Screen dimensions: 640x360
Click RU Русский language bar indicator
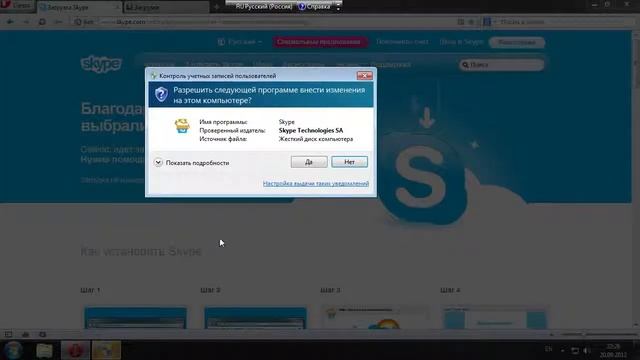pyautogui.click(x=264, y=7)
